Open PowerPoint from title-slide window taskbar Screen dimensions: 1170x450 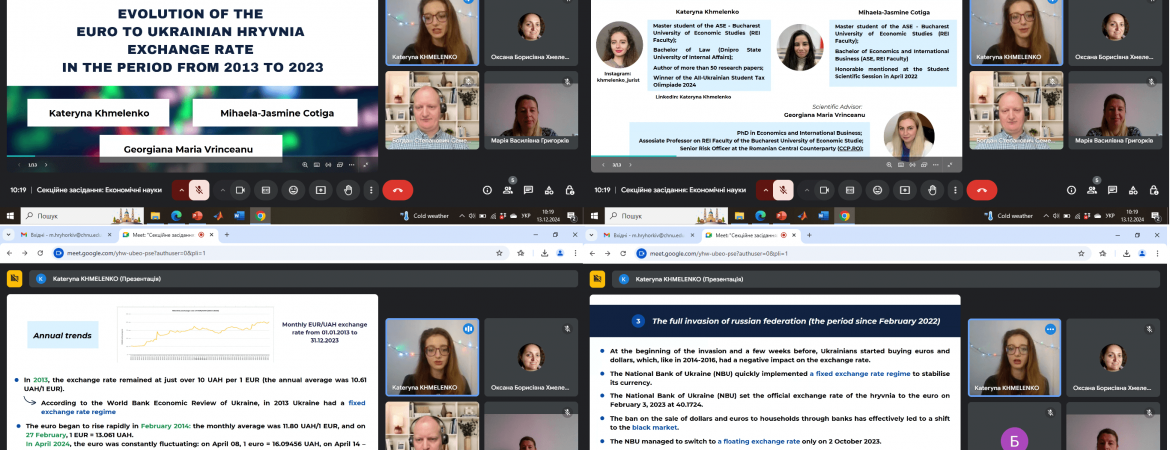pos(197,216)
